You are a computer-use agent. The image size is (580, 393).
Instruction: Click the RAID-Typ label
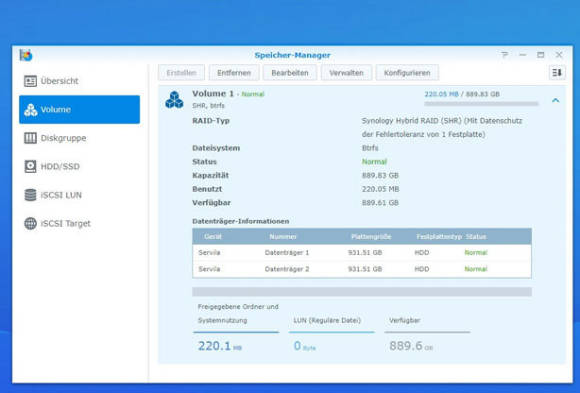[x=211, y=121]
